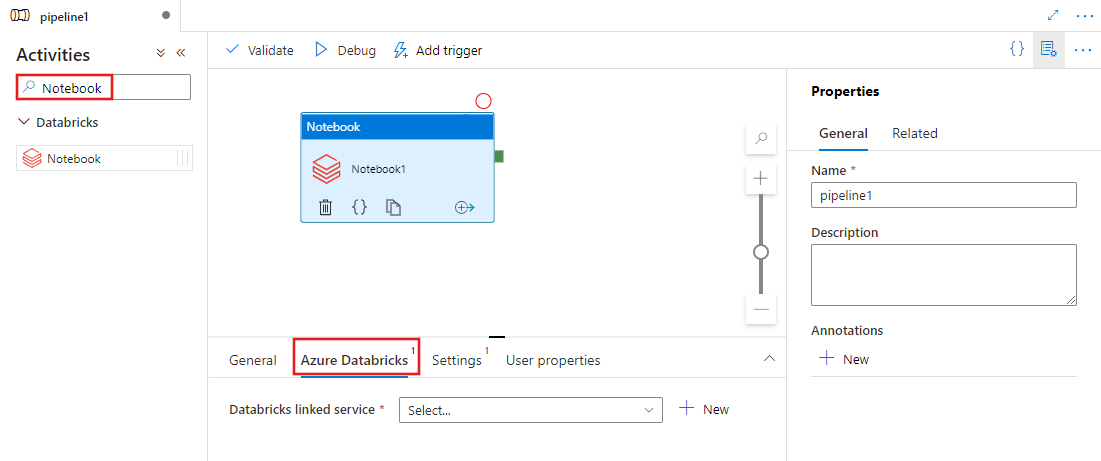Collapse the activity settings panel
This screenshot has width=1101, height=461.
[769, 359]
